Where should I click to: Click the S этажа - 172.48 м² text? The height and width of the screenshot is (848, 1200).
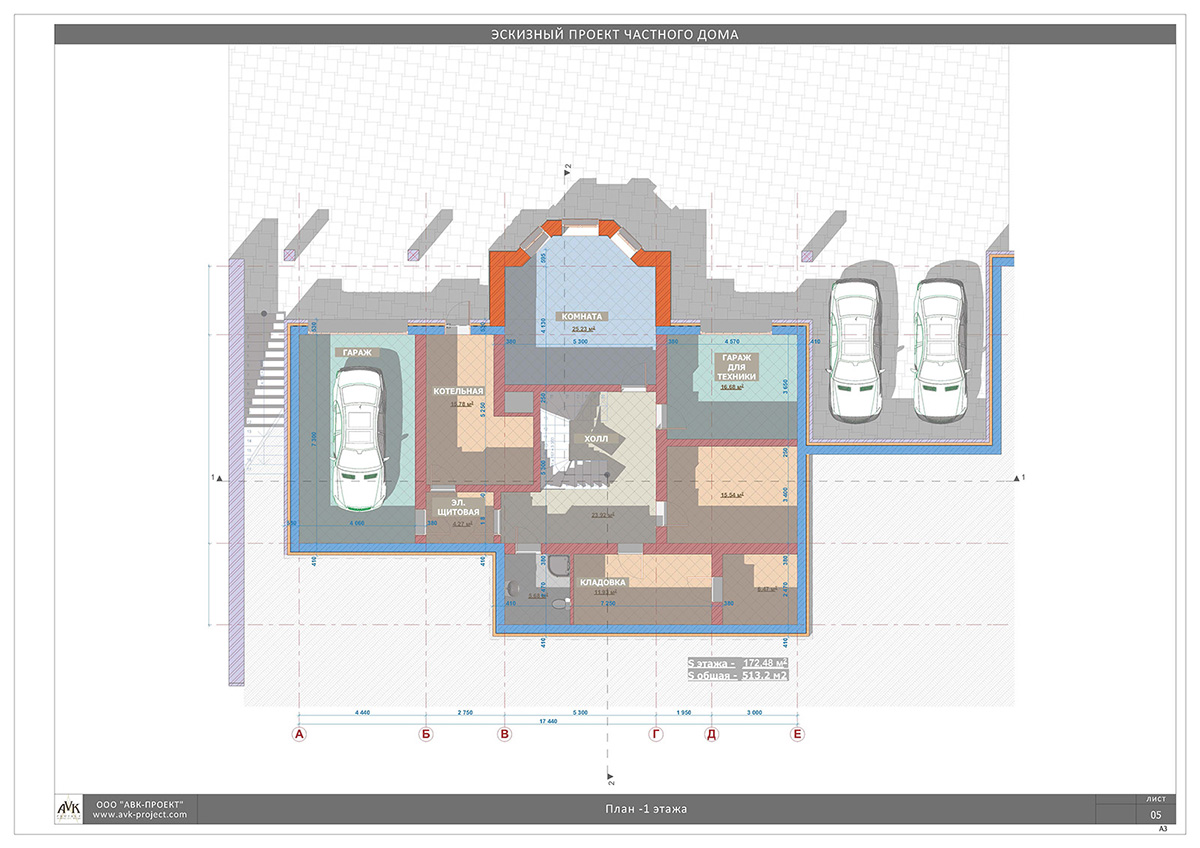(x=737, y=663)
